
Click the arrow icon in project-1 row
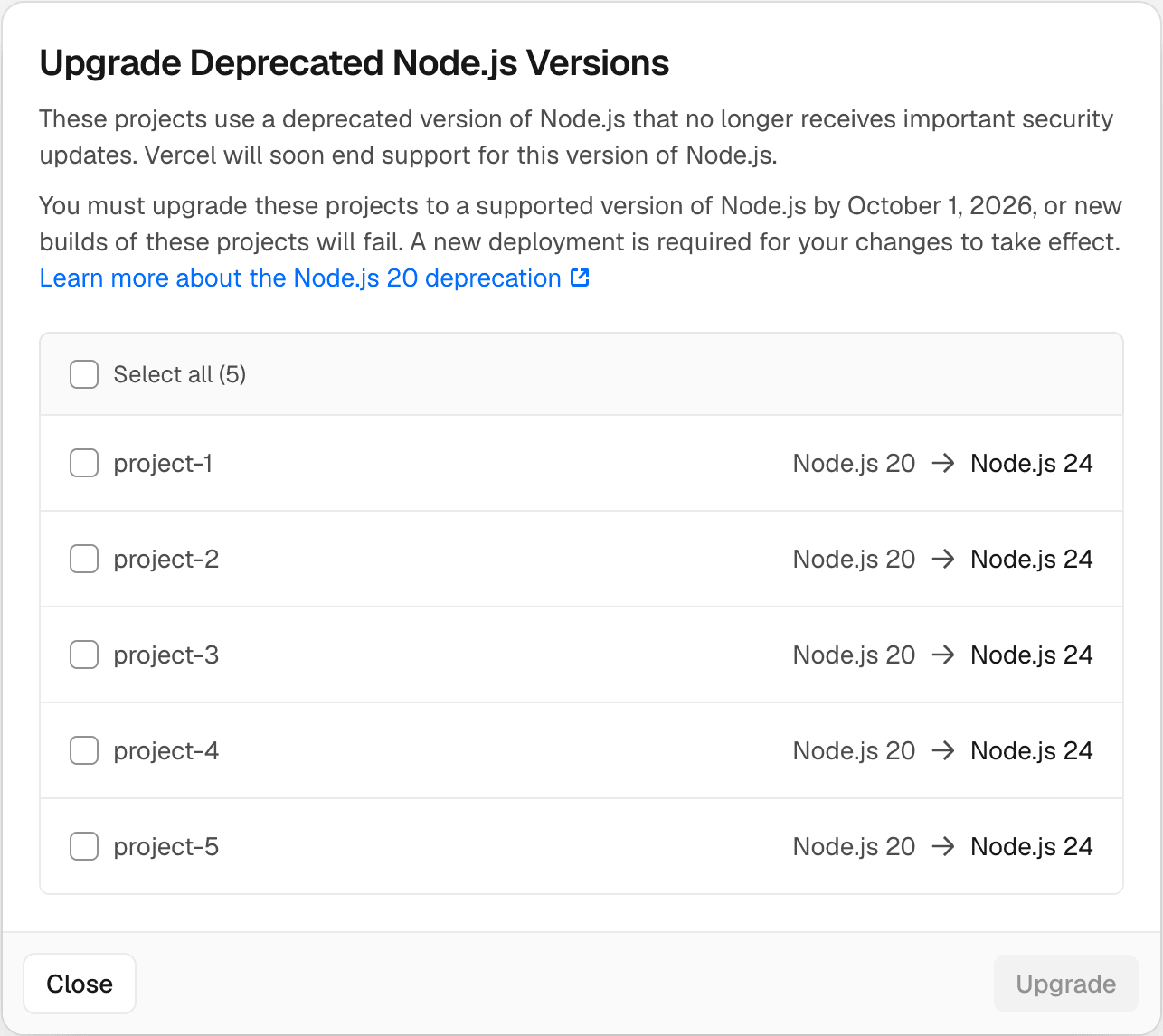(x=943, y=463)
